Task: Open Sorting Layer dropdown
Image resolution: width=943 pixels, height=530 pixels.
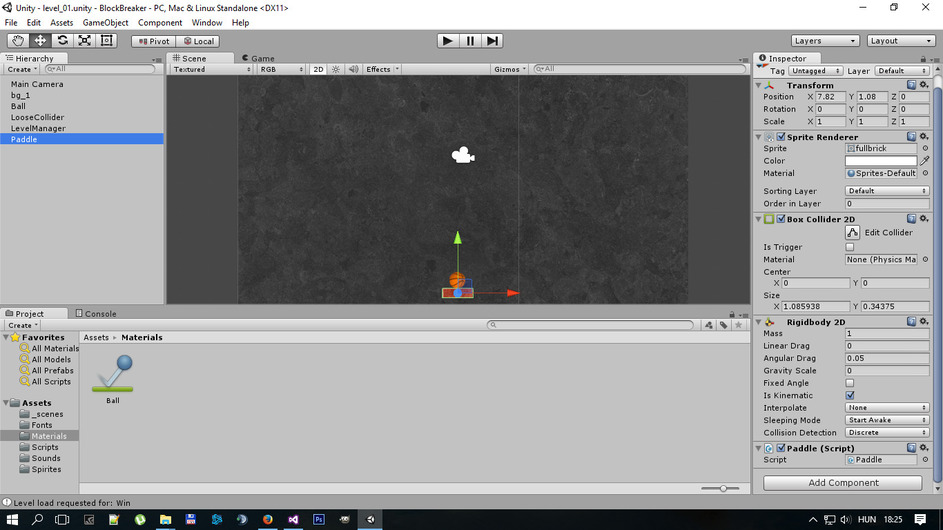Action: pyautogui.click(x=887, y=191)
